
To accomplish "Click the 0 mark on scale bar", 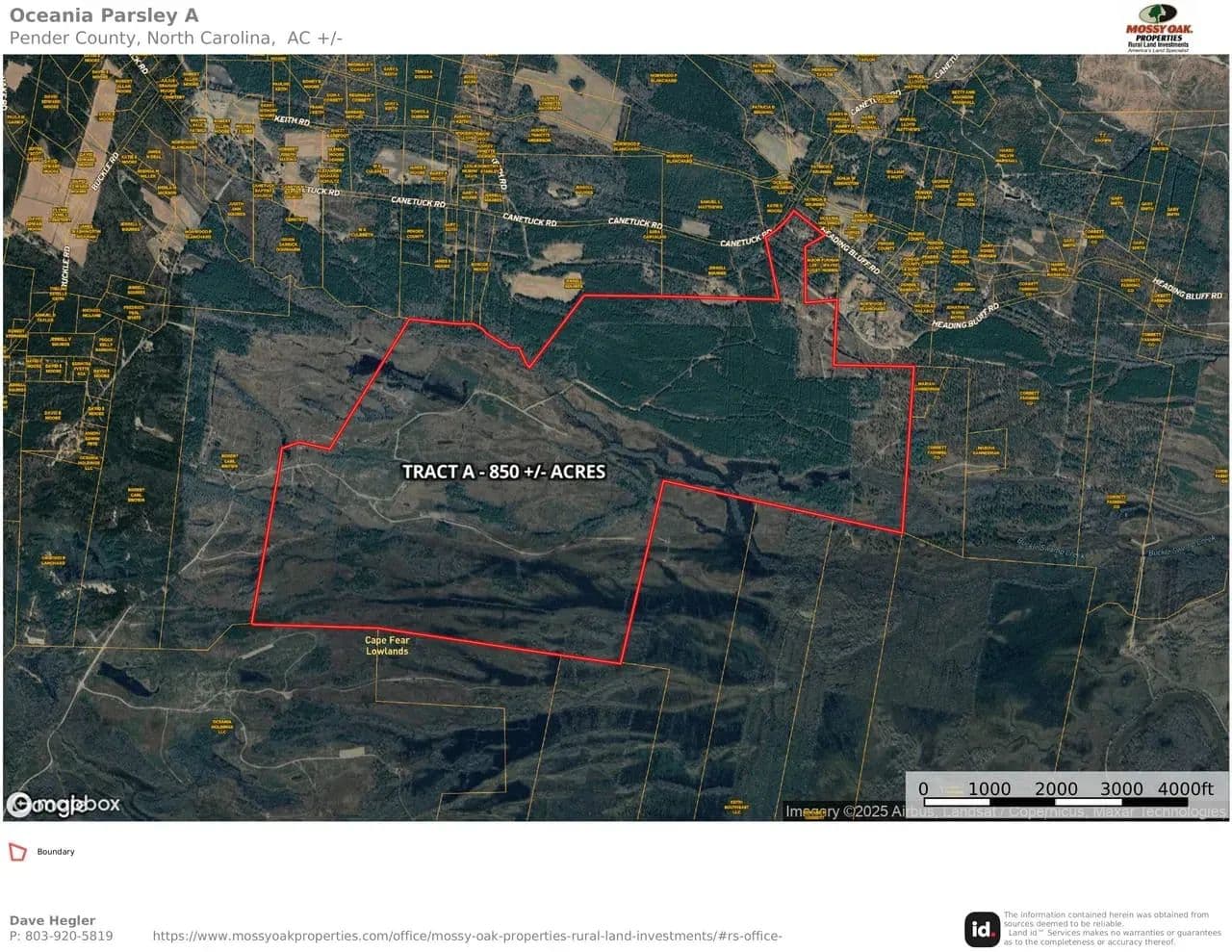I will coord(923,788).
